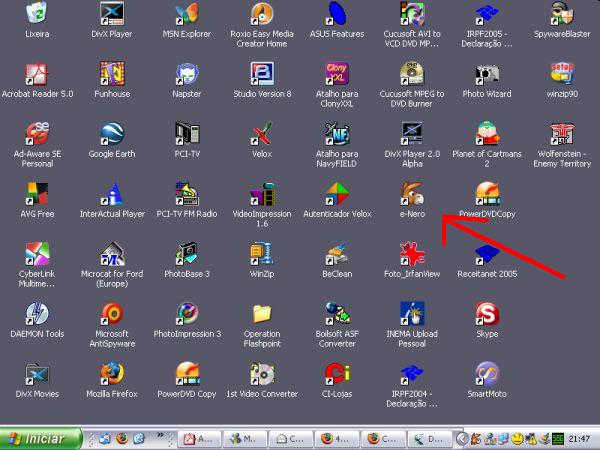
Task: Select the Skype desktop icon
Action: (487, 313)
